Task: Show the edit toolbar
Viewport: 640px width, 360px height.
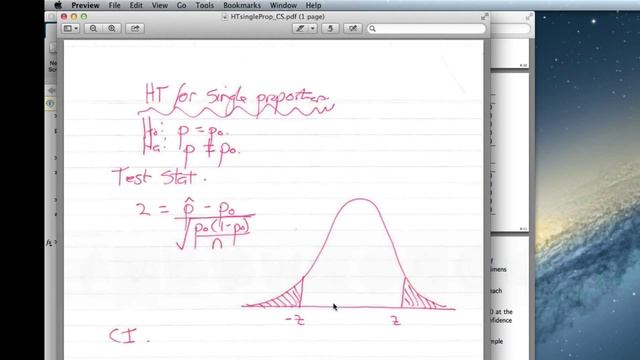Action: coord(353,28)
